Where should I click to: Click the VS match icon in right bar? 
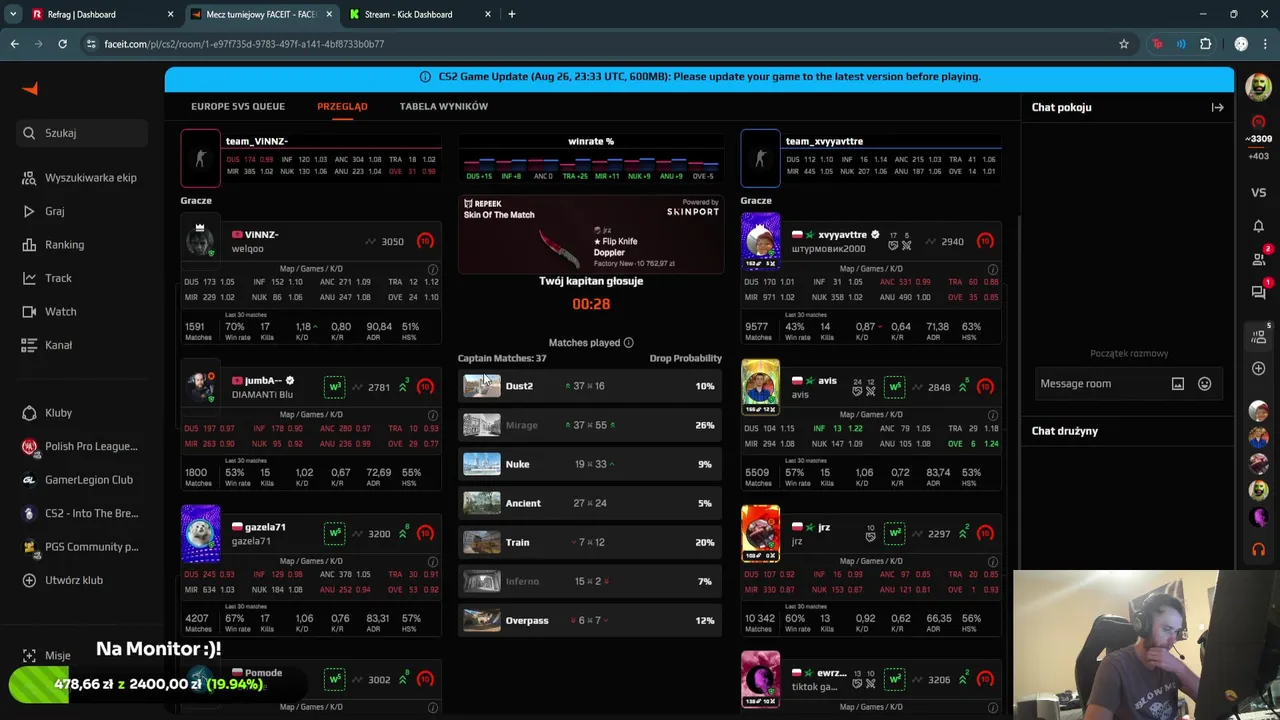pyautogui.click(x=1258, y=193)
